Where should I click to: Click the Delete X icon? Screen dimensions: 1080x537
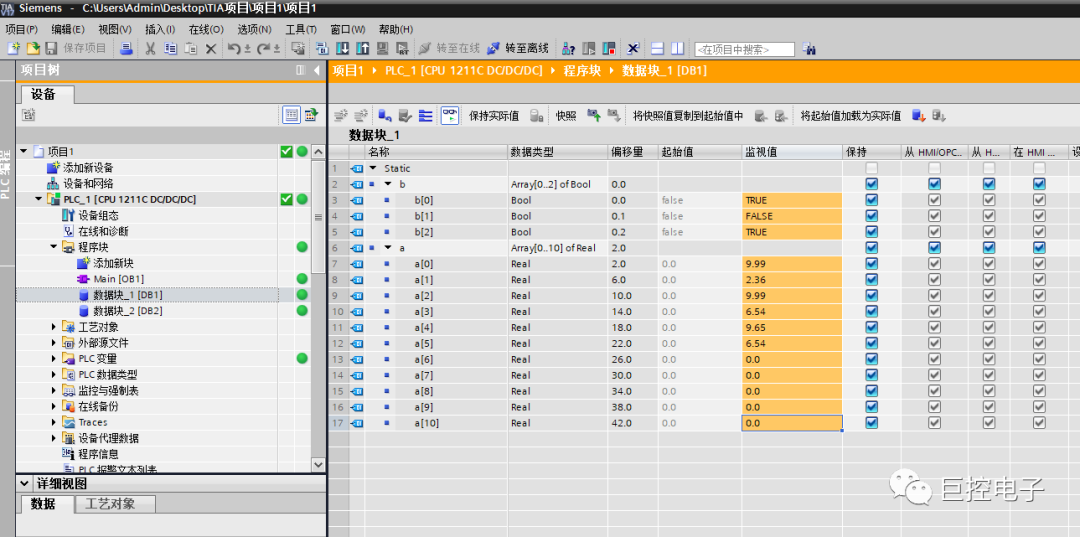[x=211, y=49]
